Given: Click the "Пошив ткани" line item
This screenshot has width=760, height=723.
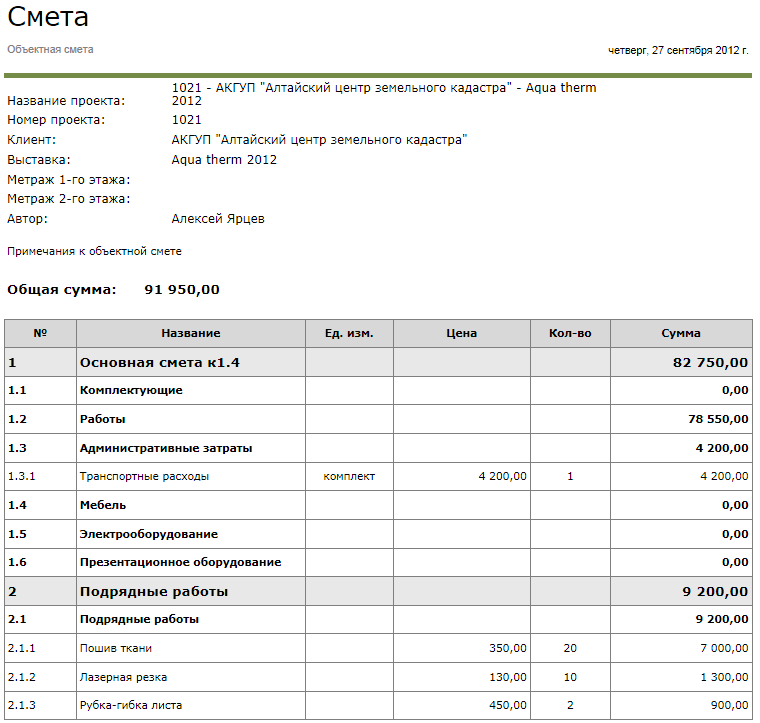Looking at the screenshot, I should click(x=115, y=648).
